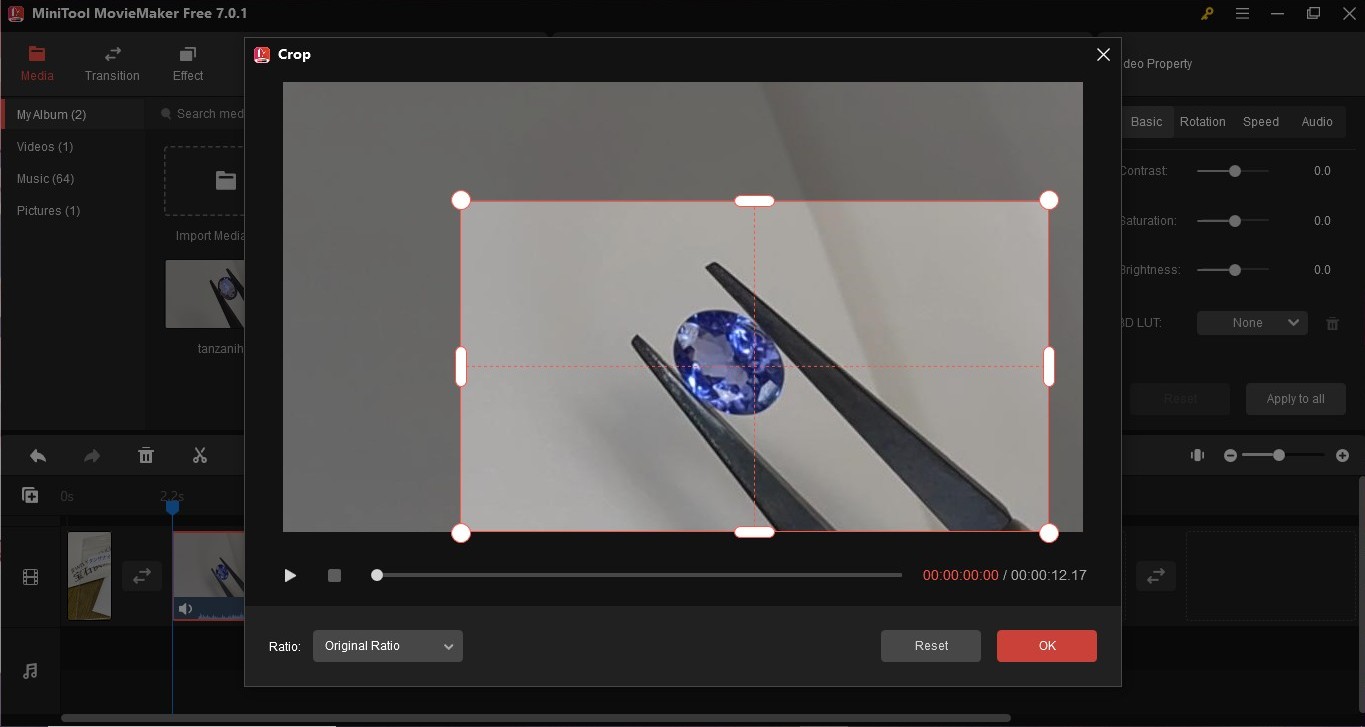Click the undo arrow icon

point(38,456)
